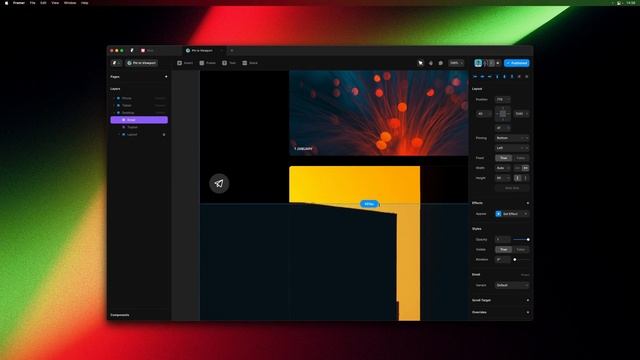Add a Scroll Target with plus icon
The height and width of the screenshot is (360, 640).
tap(527, 300)
